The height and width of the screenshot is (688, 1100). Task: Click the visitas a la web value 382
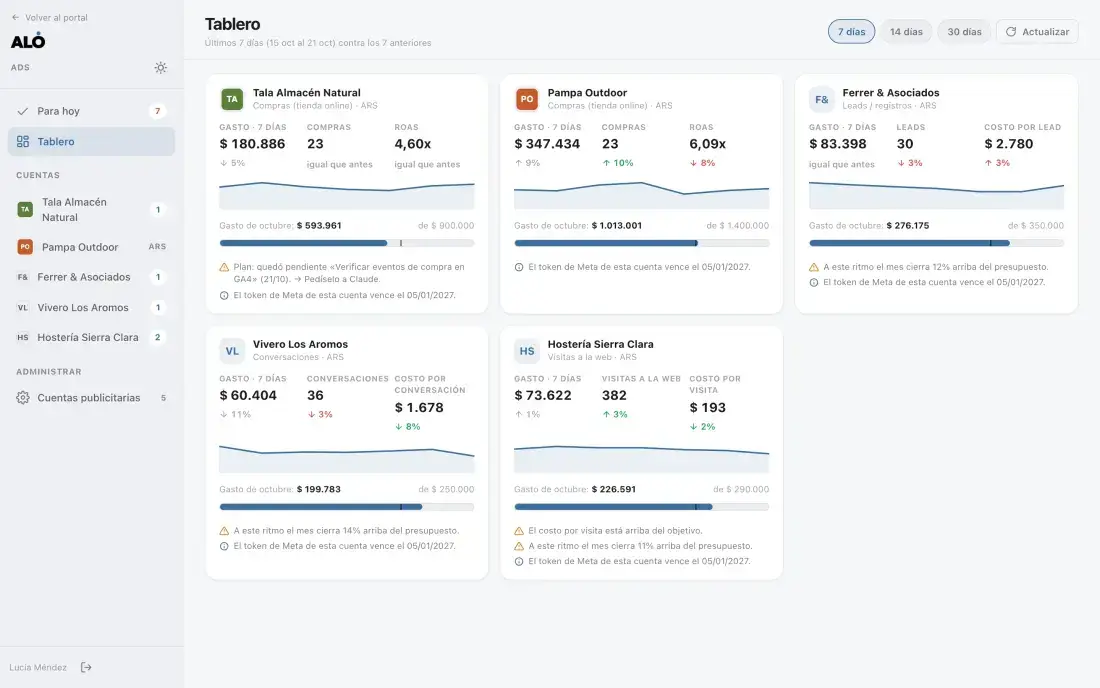pyautogui.click(x=614, y=396)
